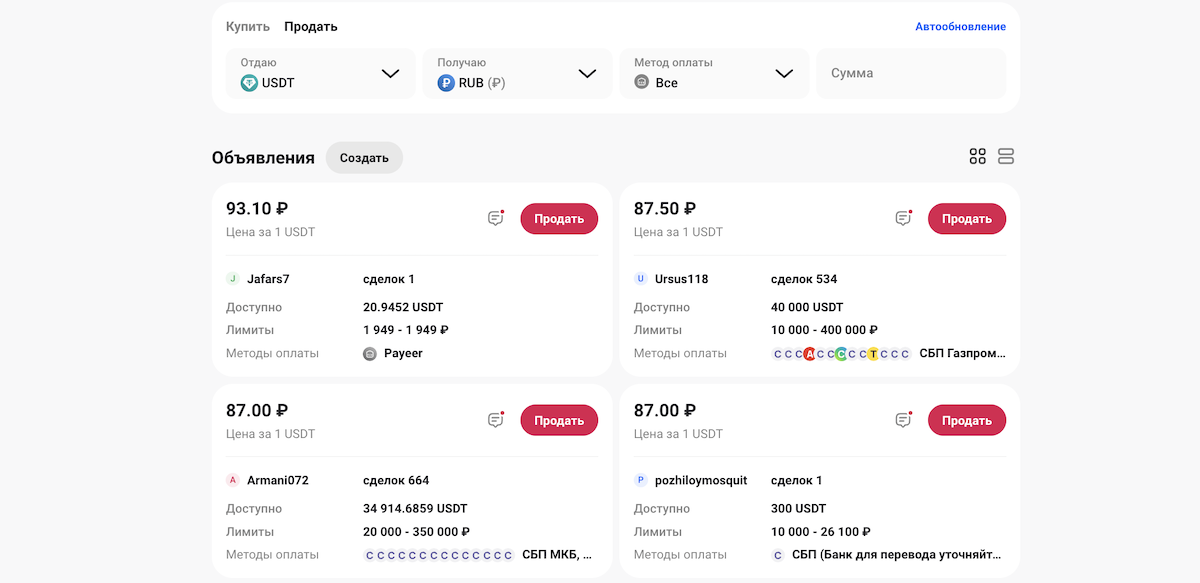The width and height of the screenshot is (1200, 583).
Task: Switch to grid view layout
Action: pyautogui.click(x=978, y=156)
